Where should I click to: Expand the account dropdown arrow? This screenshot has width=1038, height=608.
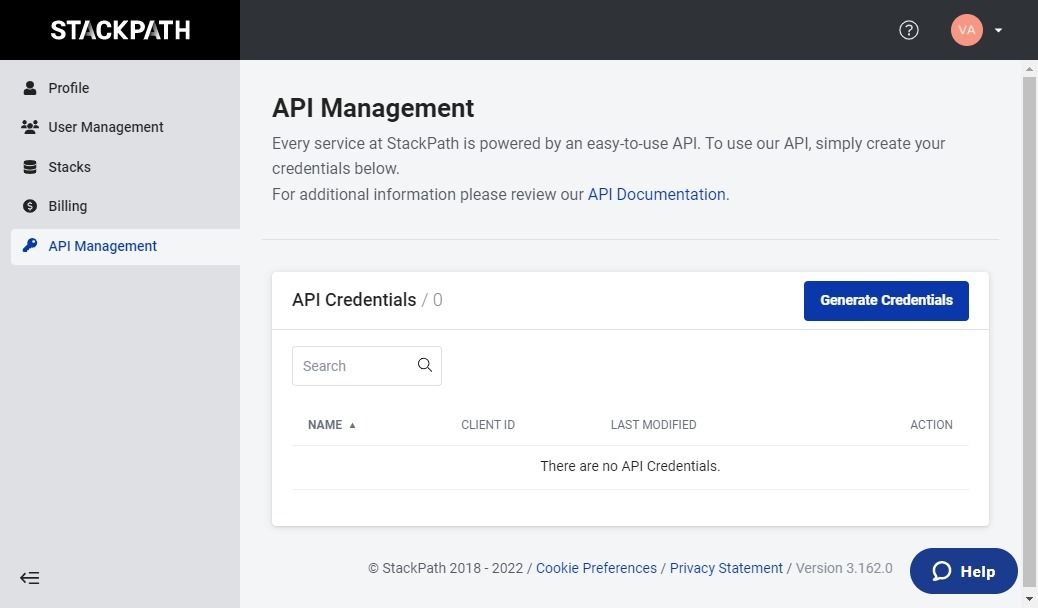998,30
